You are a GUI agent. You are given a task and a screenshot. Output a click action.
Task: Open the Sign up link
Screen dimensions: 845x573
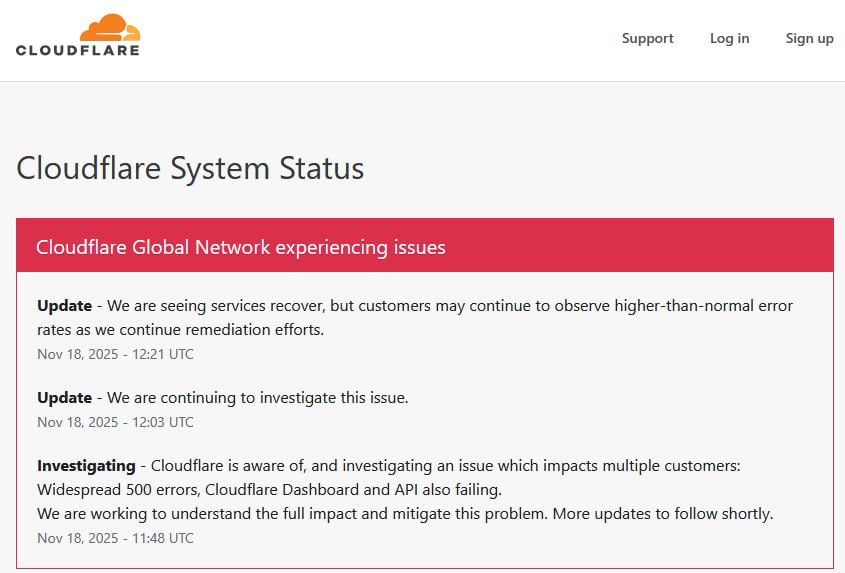click(x=809, y=38)
